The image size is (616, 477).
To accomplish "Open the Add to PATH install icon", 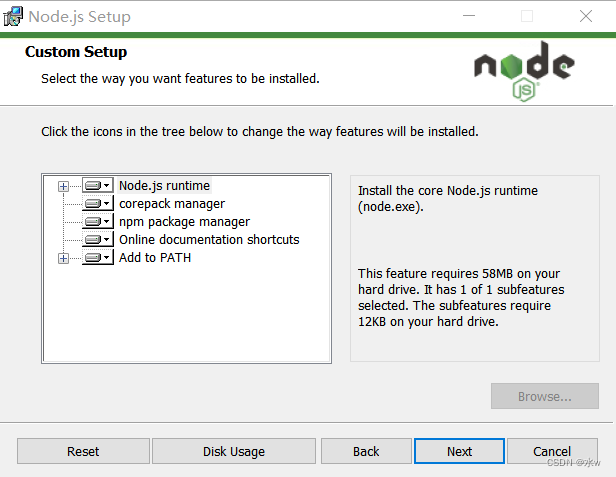I will pos(97,258).
